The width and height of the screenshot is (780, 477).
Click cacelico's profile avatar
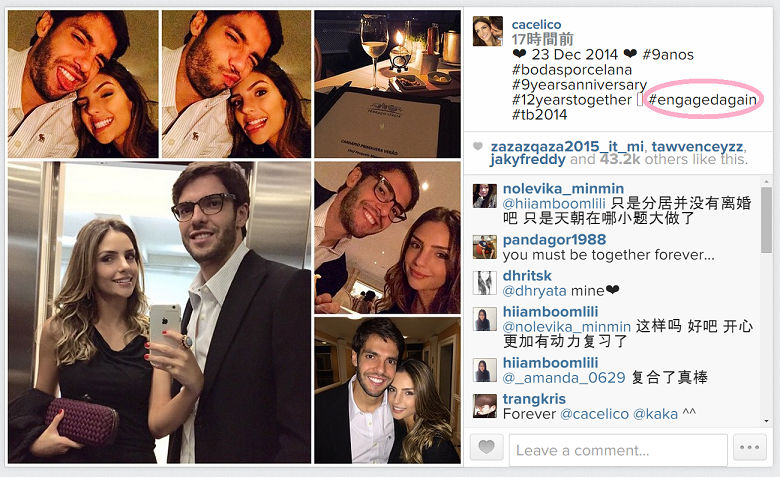488,31
